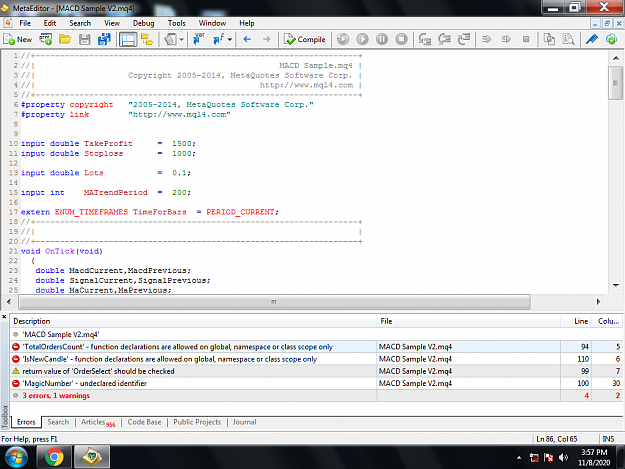Close the Toolbox panel with the x
The image size is (625, 469).
tap(4, 317)
